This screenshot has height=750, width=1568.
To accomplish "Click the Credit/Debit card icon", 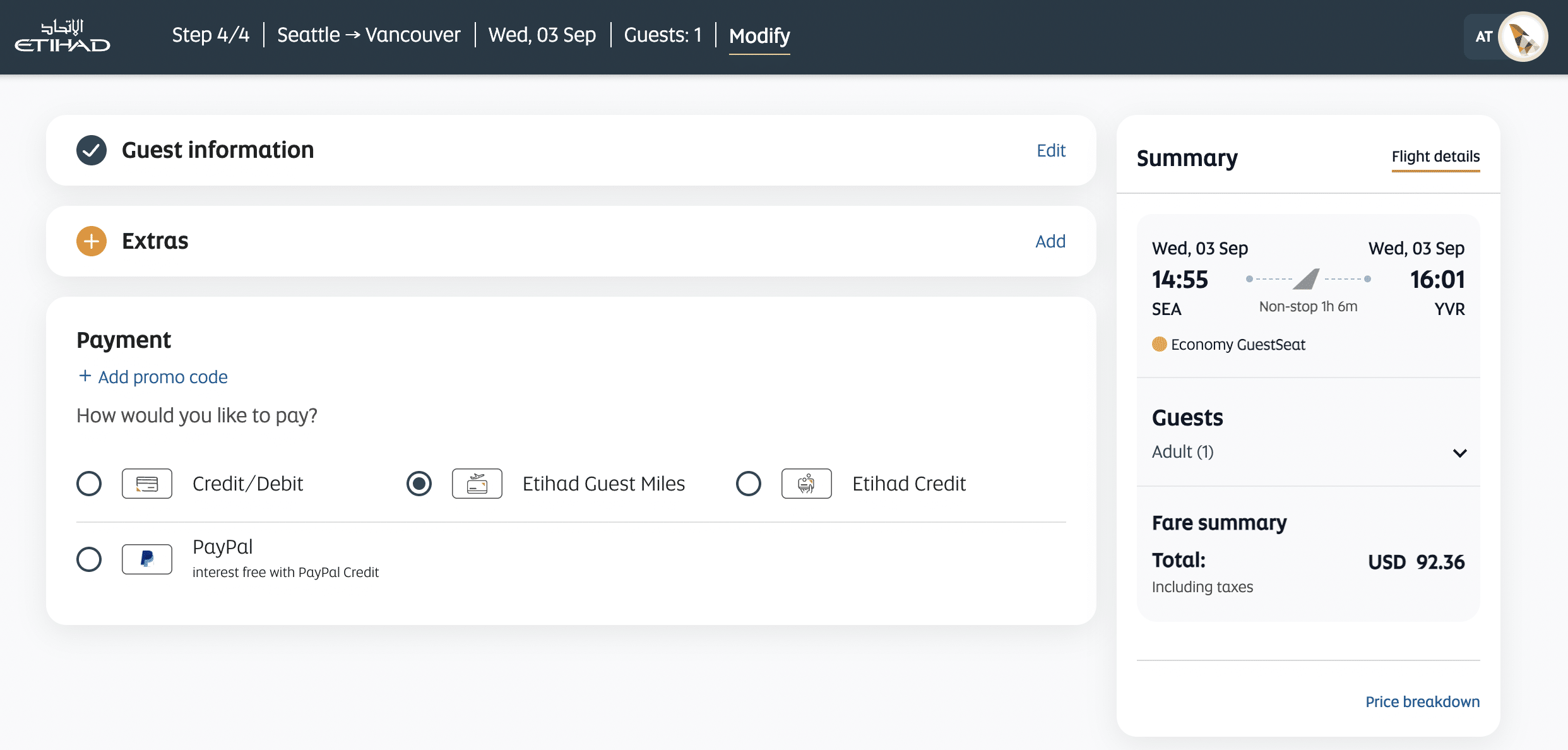I will pyautogui.click(x=147, y=484).
